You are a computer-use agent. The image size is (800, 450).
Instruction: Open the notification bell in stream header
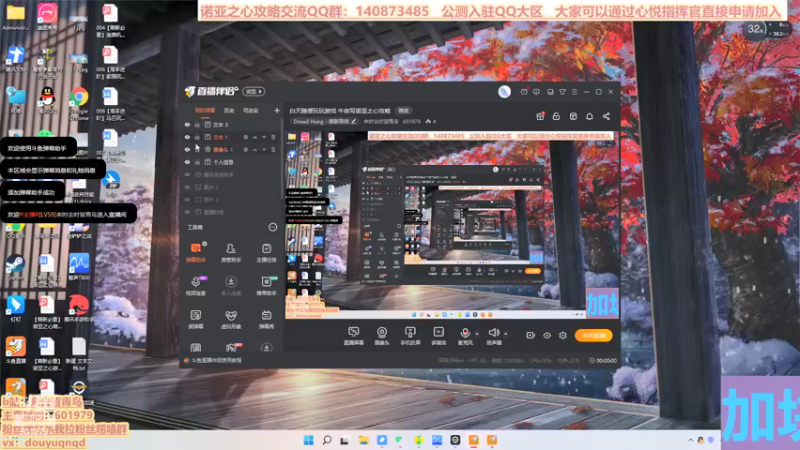pyautogui.click(x=589, y=116)
